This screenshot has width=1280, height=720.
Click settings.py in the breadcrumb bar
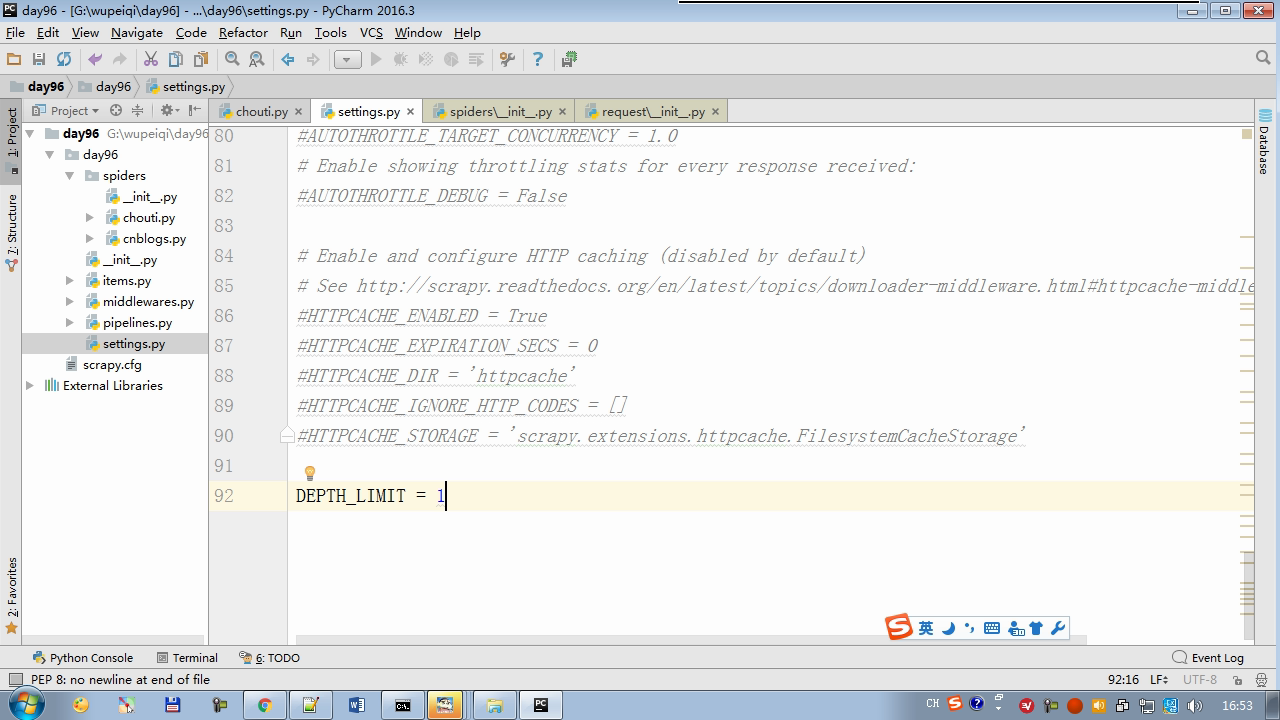click(x=185, y=86)
